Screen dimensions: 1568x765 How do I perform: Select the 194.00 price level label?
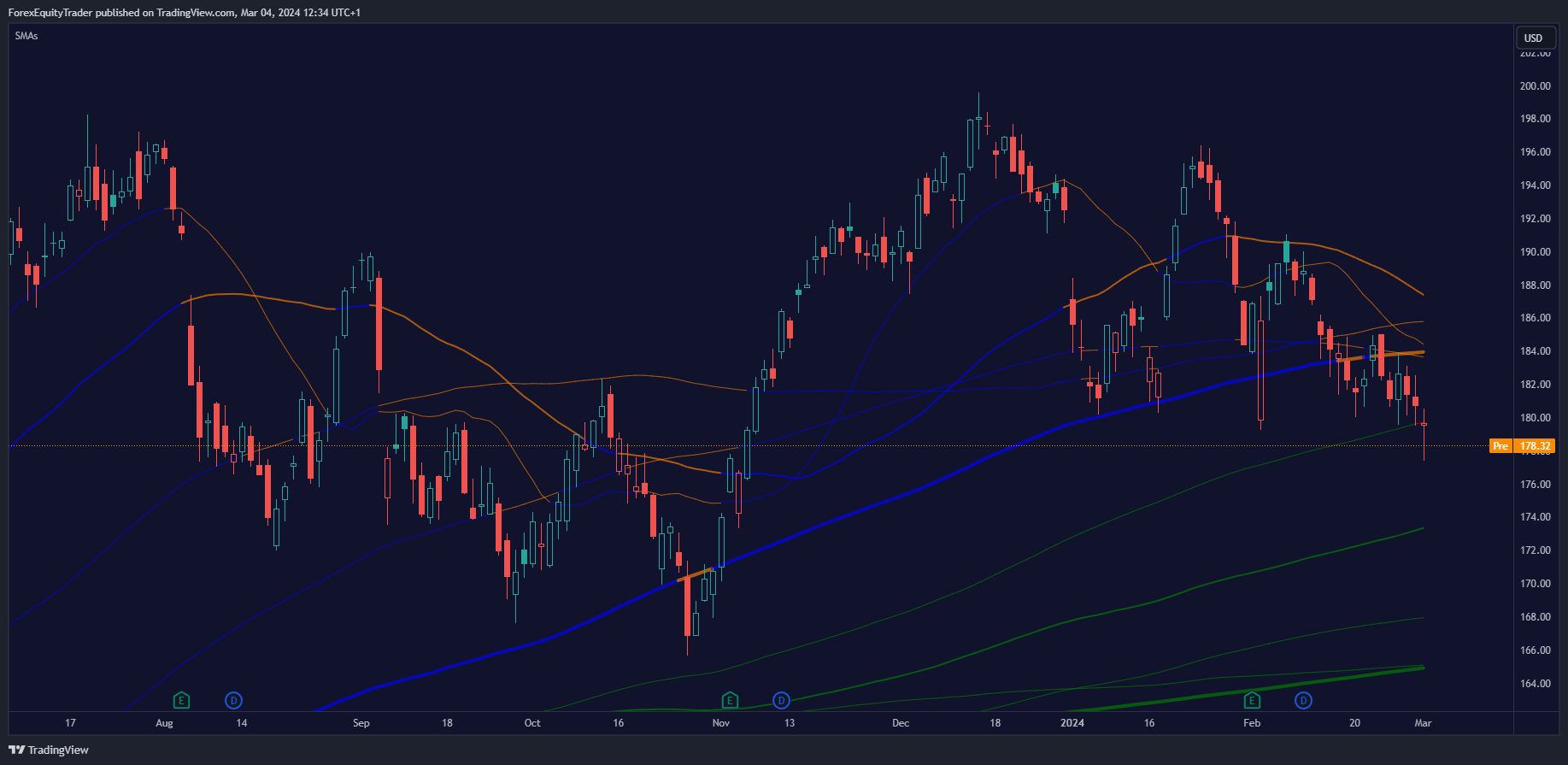tap(1535, 185)
